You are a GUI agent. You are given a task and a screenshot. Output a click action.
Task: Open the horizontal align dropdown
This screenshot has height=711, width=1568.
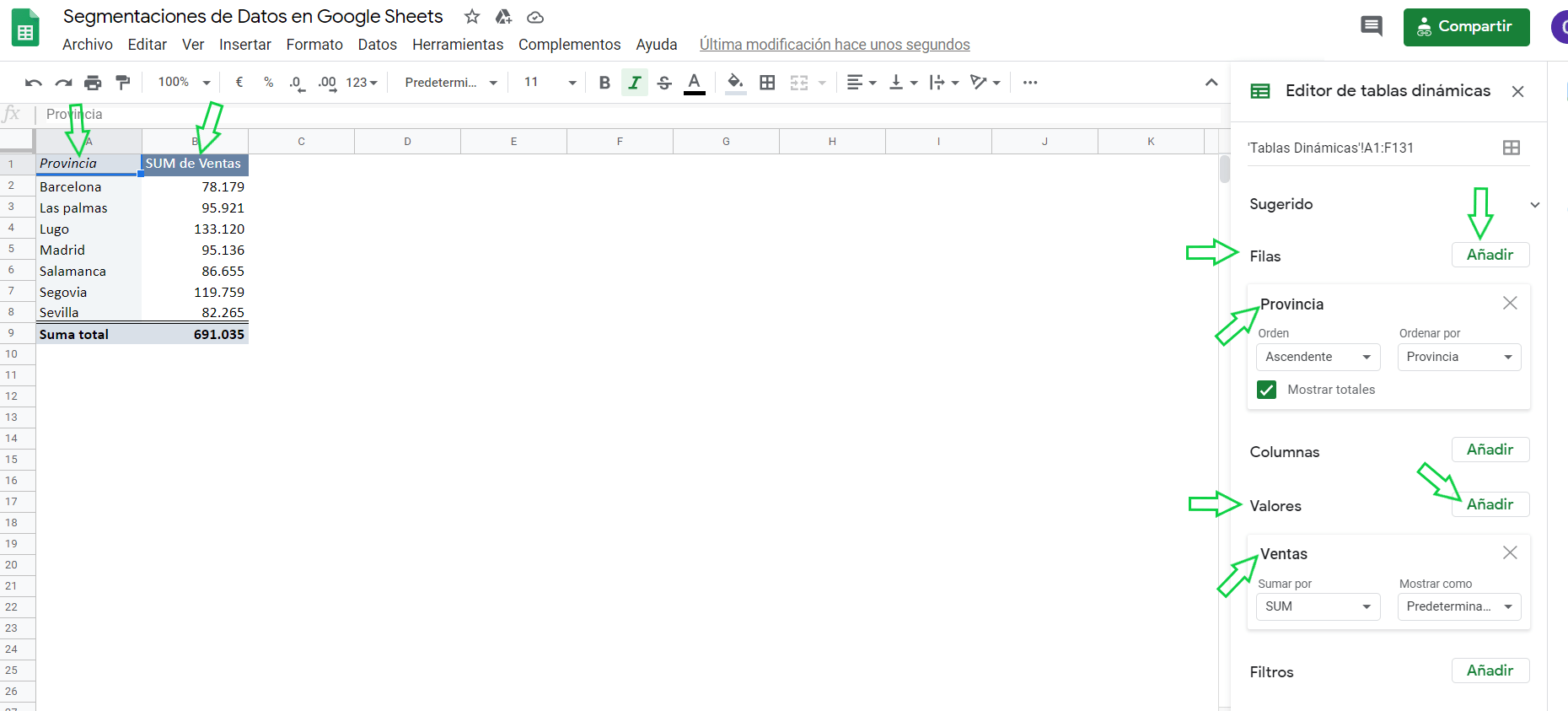pos(862,83)
